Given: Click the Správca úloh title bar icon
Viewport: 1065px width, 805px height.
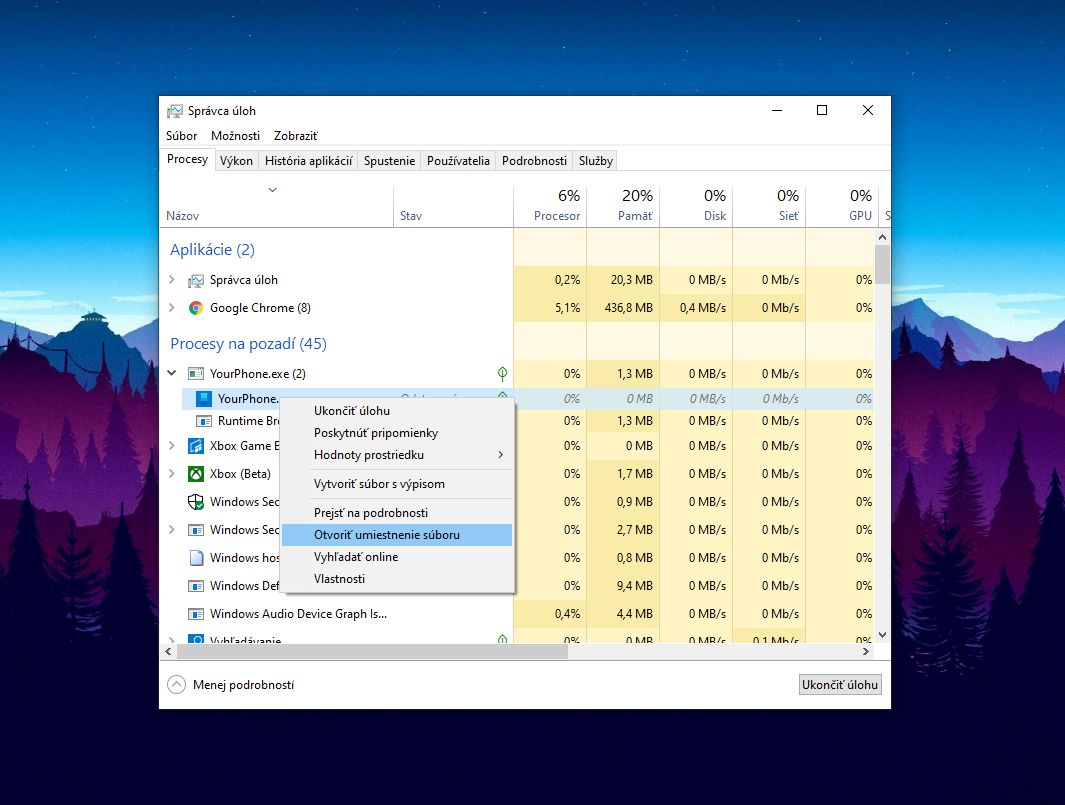Looking at the screenshot, I should pos(175,111).
